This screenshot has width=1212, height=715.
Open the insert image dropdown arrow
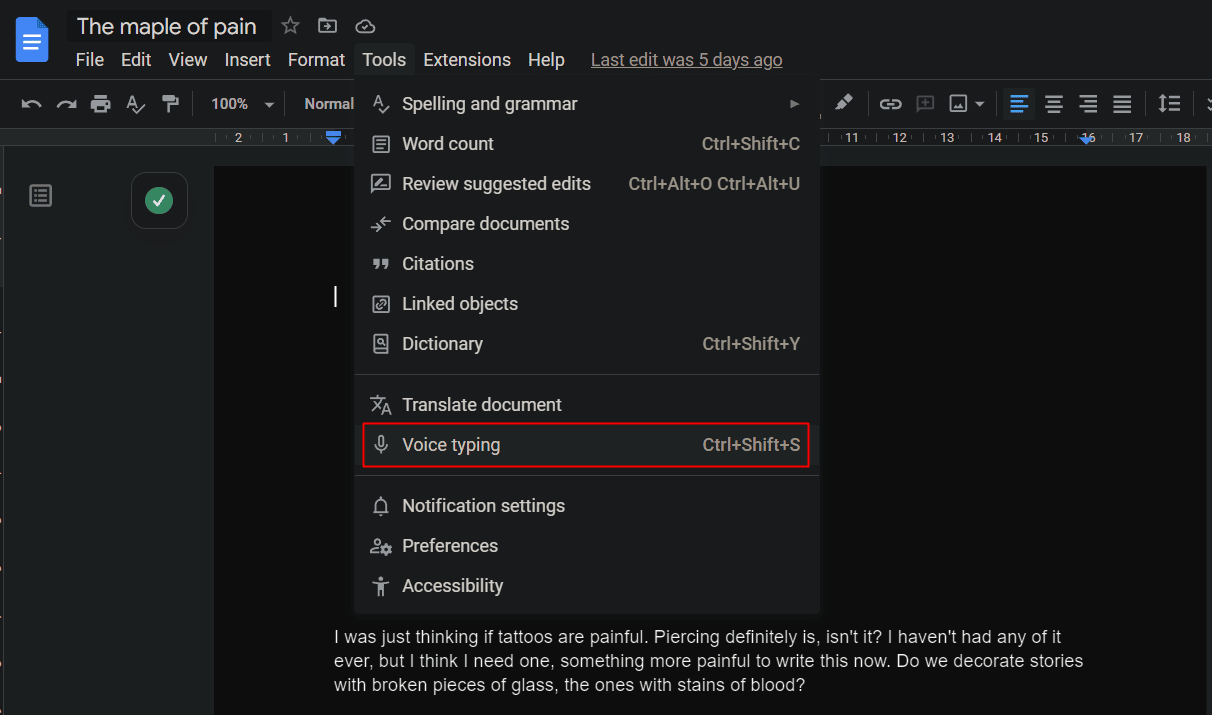[980, 104]
